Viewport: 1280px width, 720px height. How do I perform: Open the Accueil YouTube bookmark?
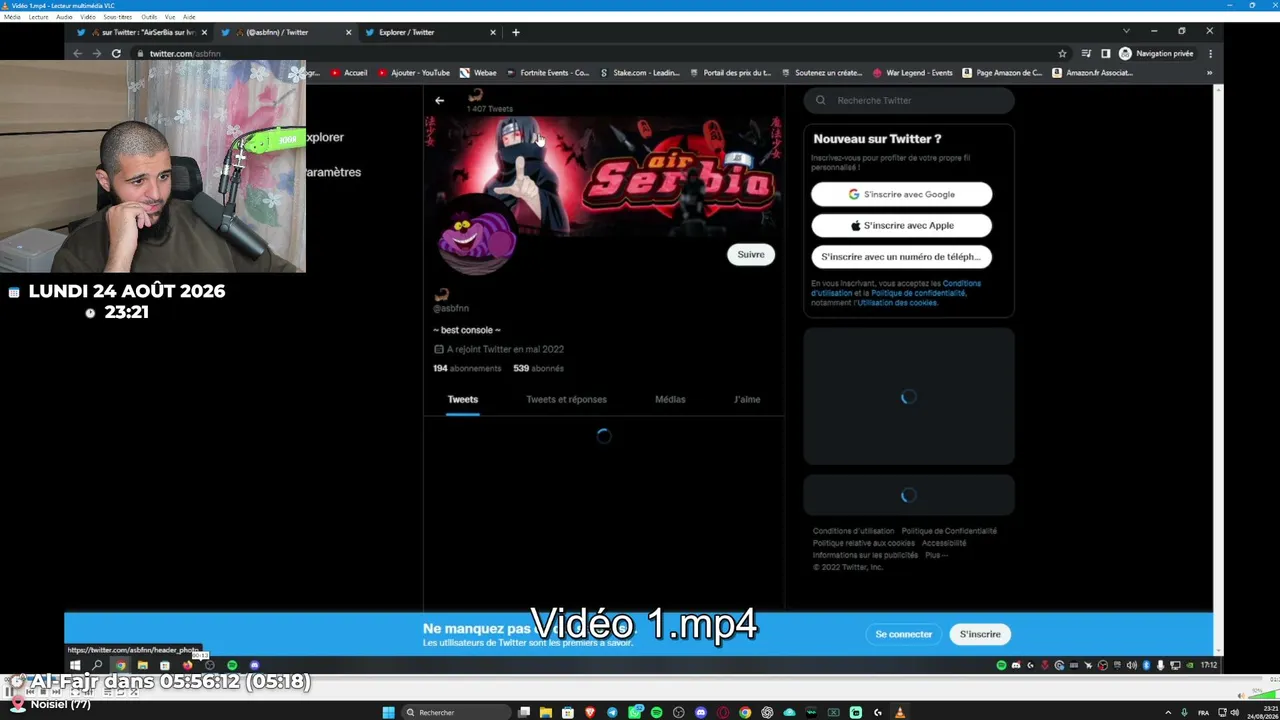349,73
